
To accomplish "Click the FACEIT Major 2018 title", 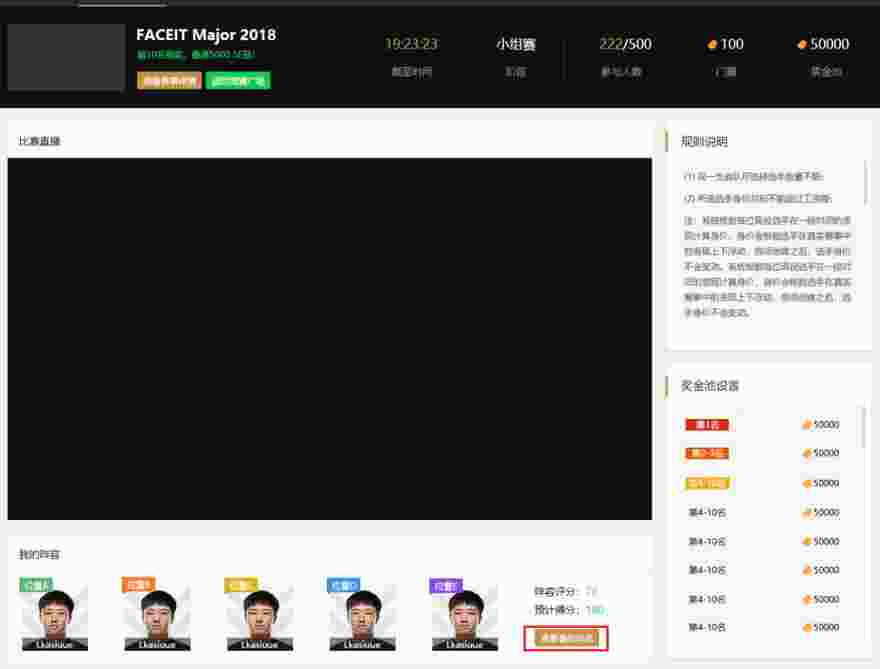I will [x=206, y=35].
